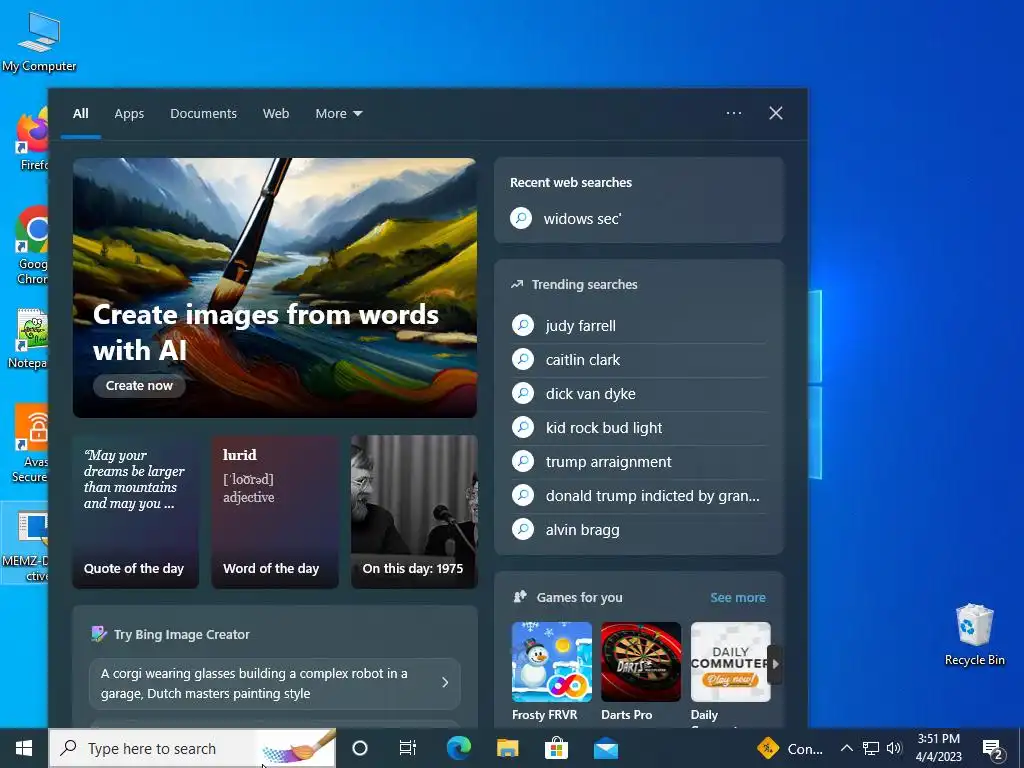
Task: Select the Google Chrome desktop shortcut
Action: (31, 246)
